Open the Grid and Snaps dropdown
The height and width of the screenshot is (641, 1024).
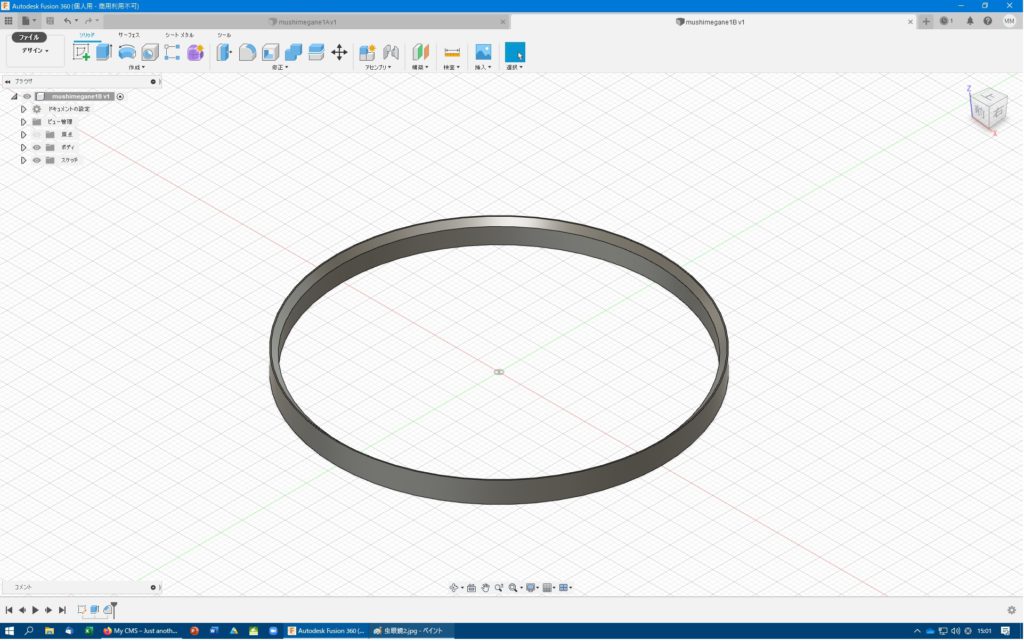(x=549, y=587)
